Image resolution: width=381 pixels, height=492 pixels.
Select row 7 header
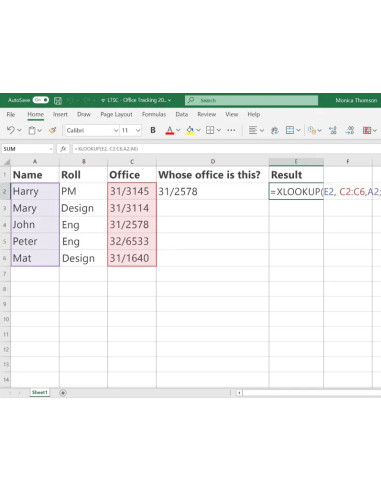(5, 274)
